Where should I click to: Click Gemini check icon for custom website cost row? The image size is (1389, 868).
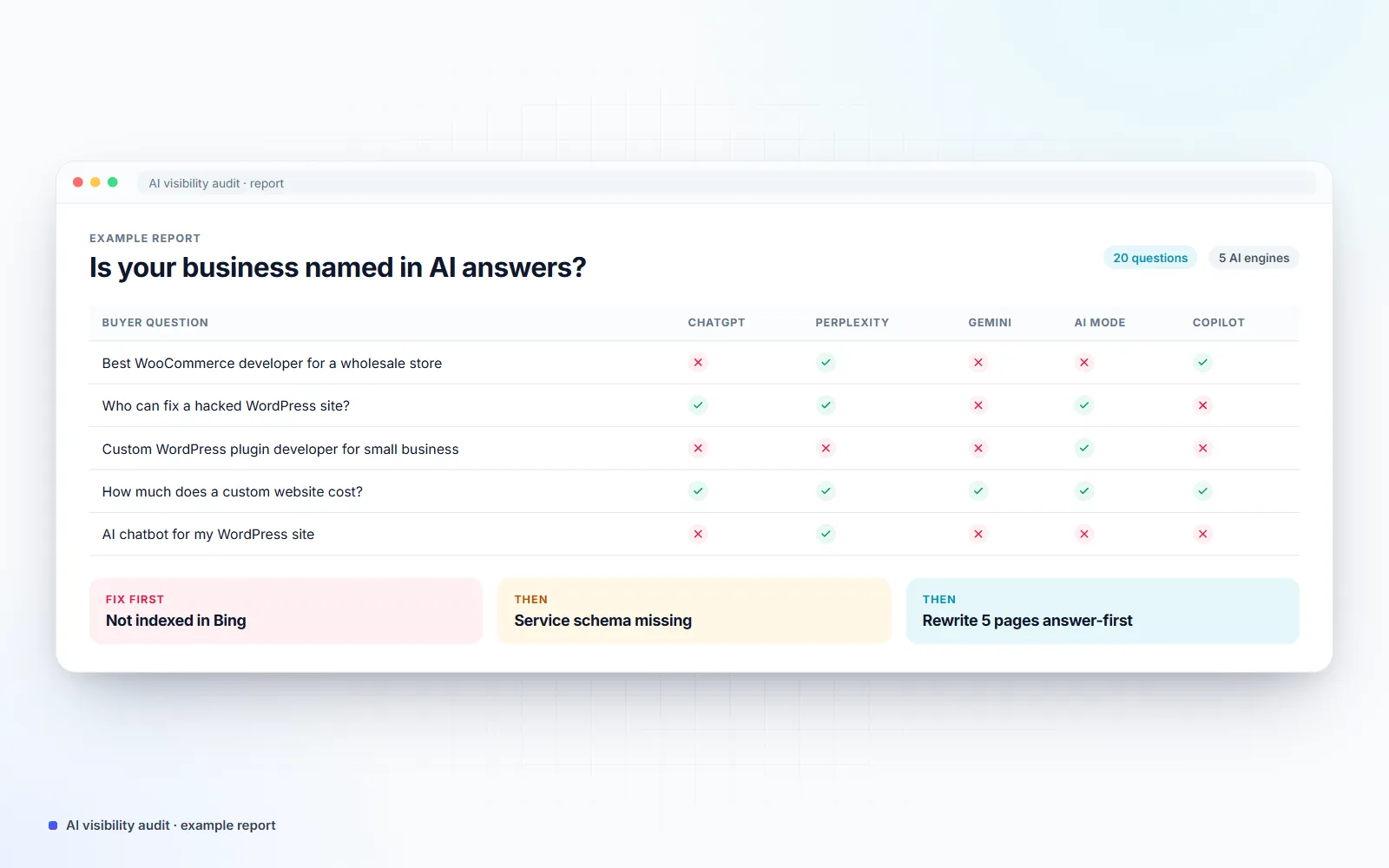click(978, 491)
